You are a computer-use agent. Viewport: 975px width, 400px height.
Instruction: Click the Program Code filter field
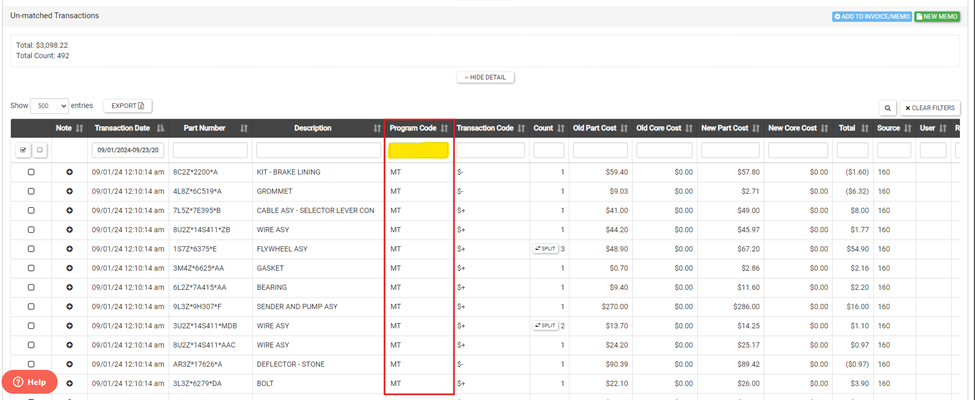(x=418, y=150)
